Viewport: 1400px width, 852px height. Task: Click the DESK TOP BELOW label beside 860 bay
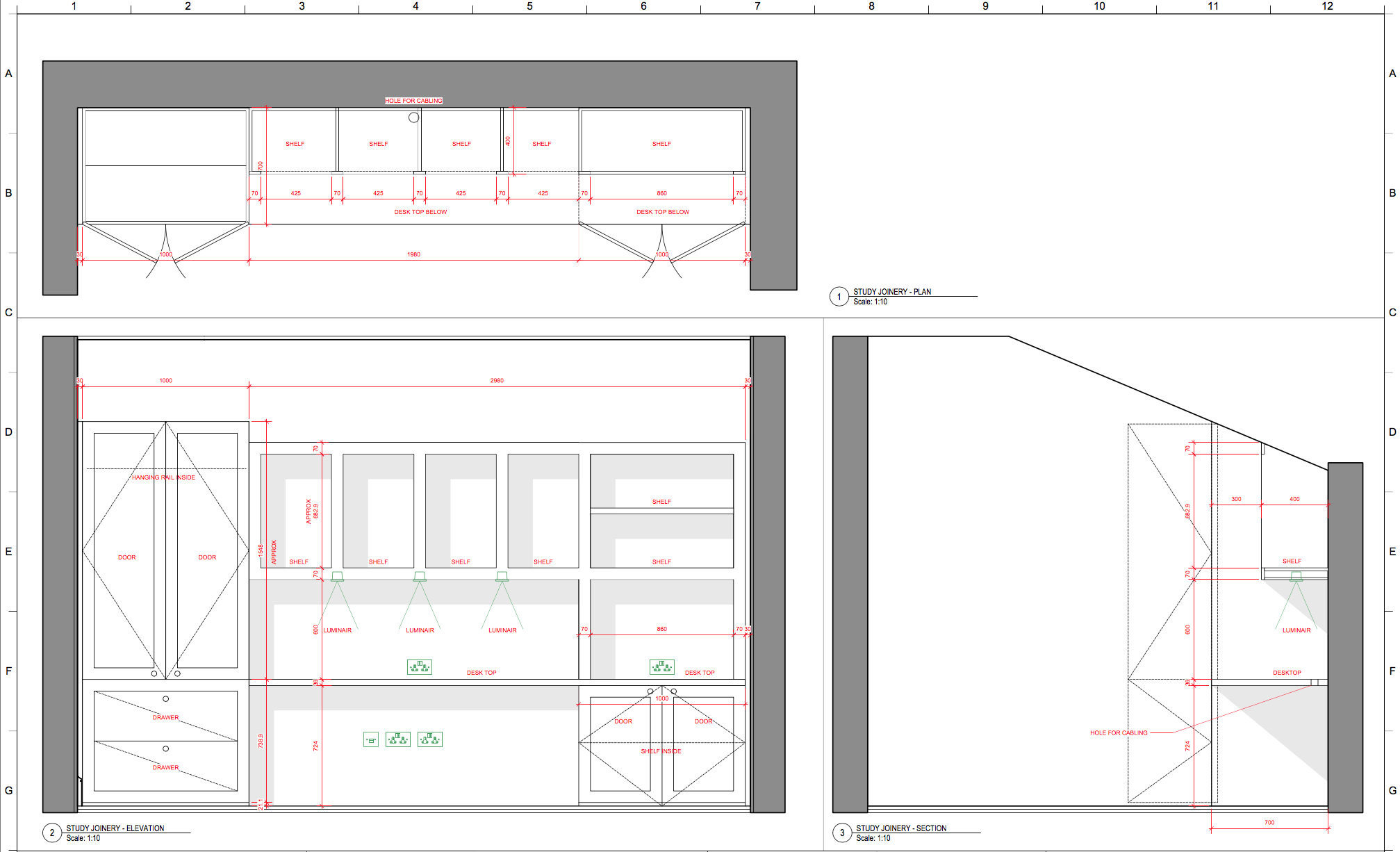(663, 212)
